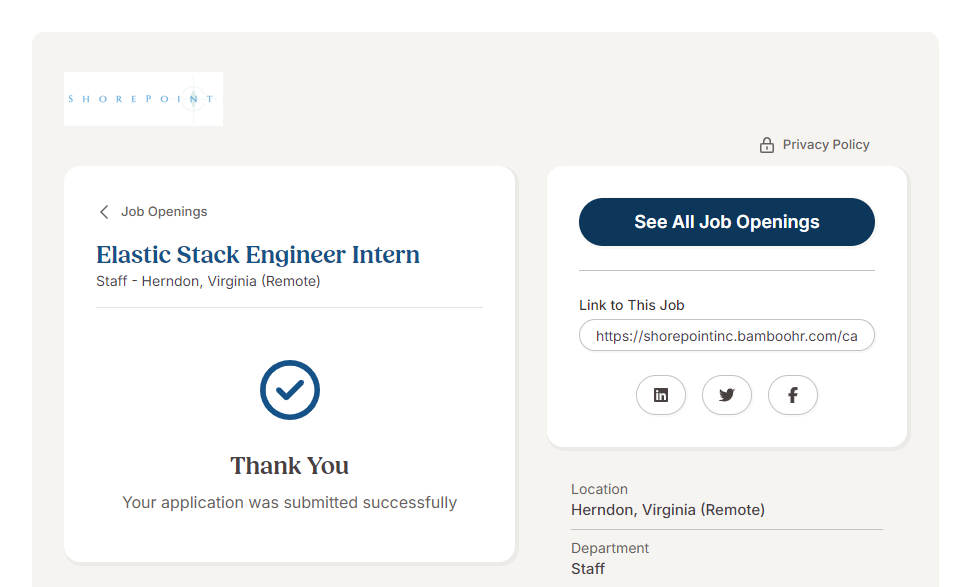971x587 pixels.
Task: Go back to Job Openings list
Action: (164, 212)
